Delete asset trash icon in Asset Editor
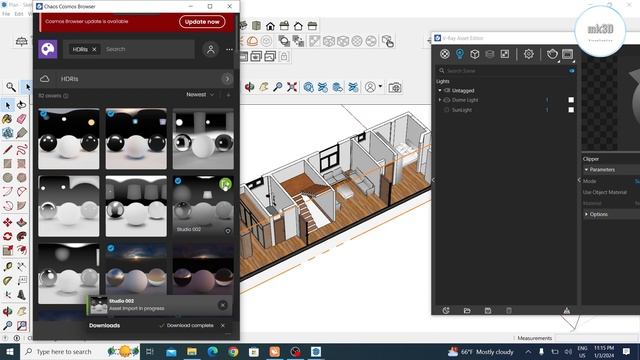The width and height of the screenshot is (640, 360). (509, 311)
